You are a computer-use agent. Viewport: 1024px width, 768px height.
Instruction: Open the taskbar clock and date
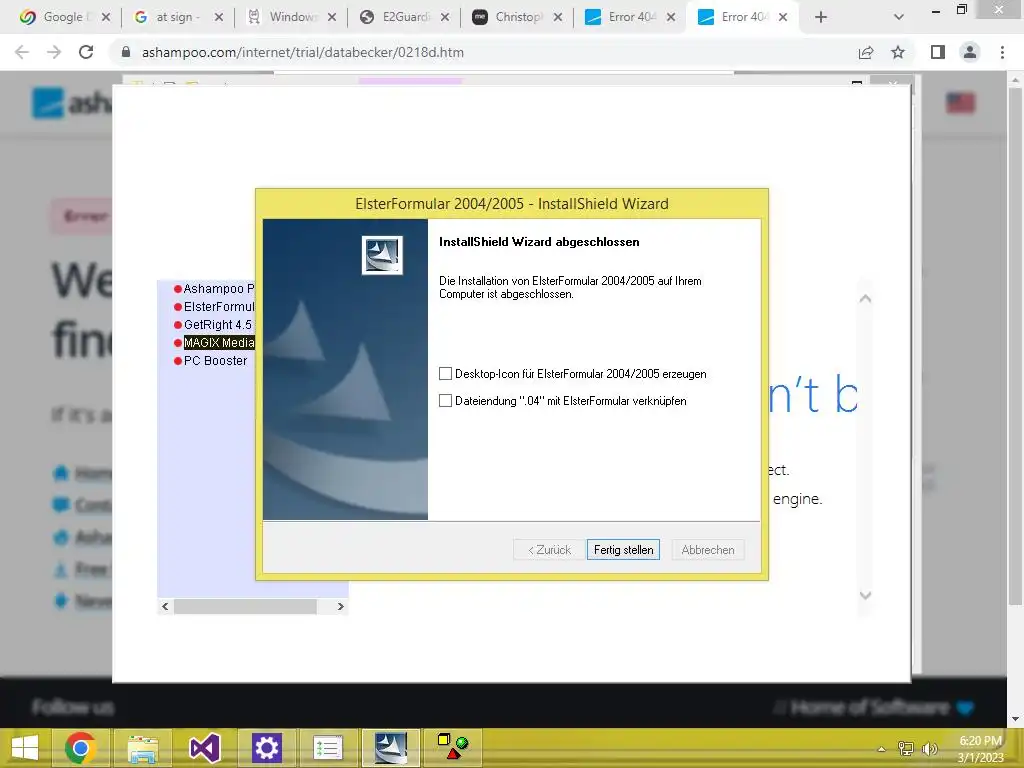(x=980, y=749)
